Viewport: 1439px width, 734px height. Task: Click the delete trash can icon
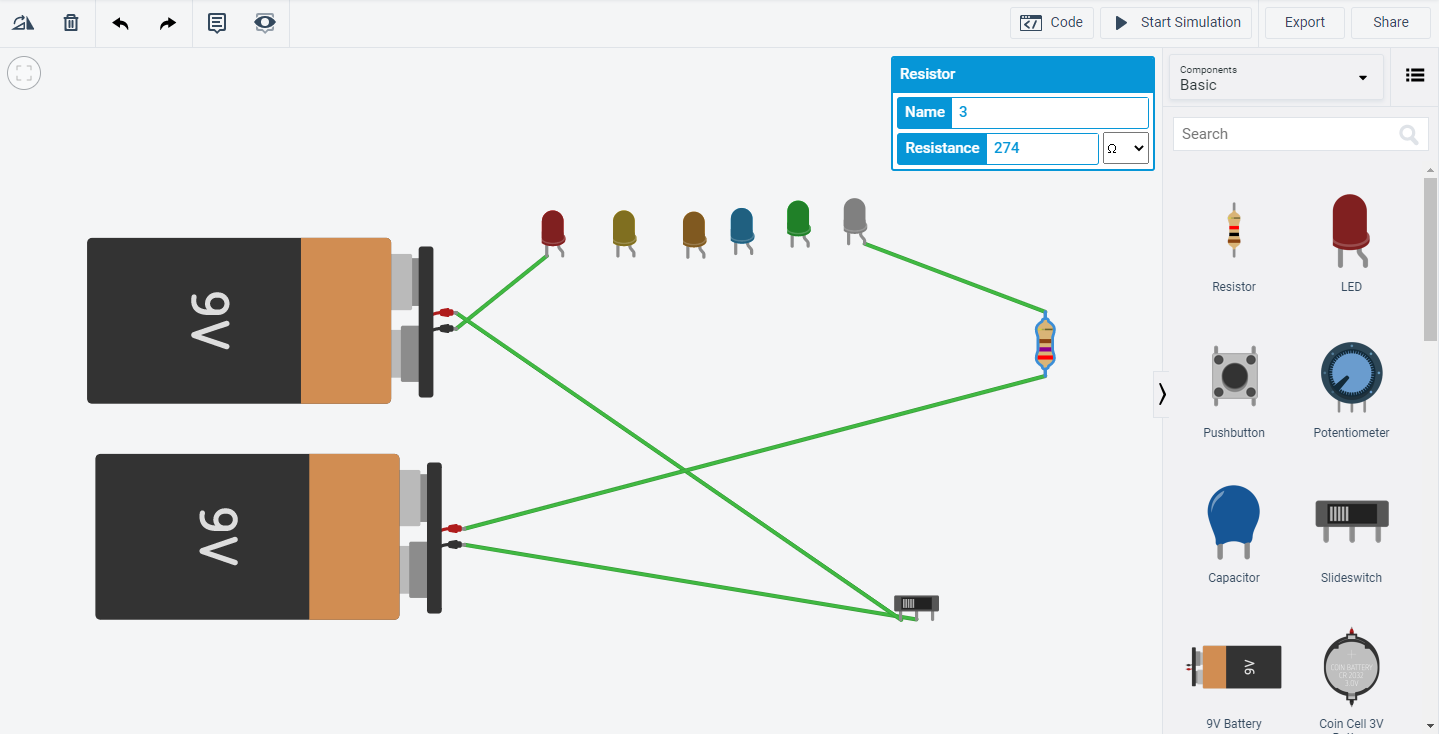pos(71,22)
